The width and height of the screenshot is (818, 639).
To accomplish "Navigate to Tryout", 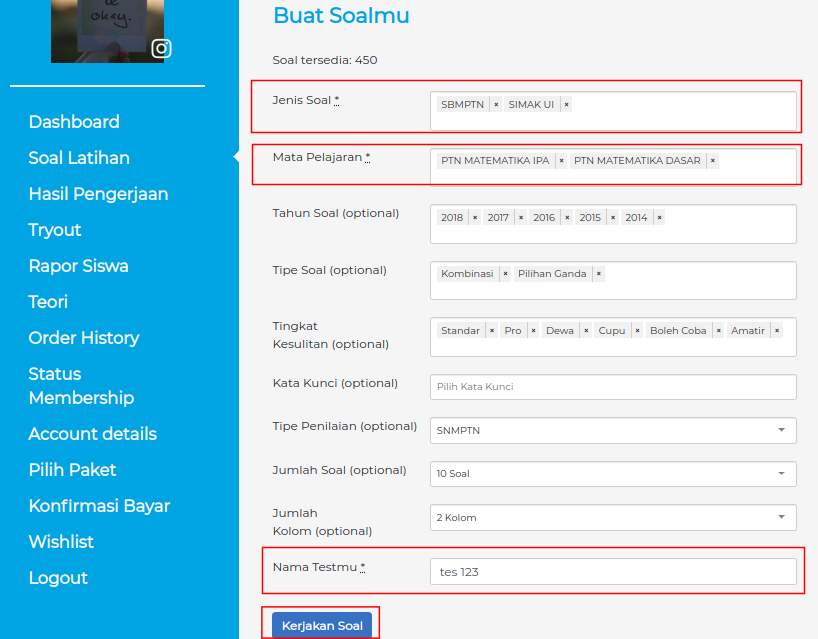I will [55, 230].
